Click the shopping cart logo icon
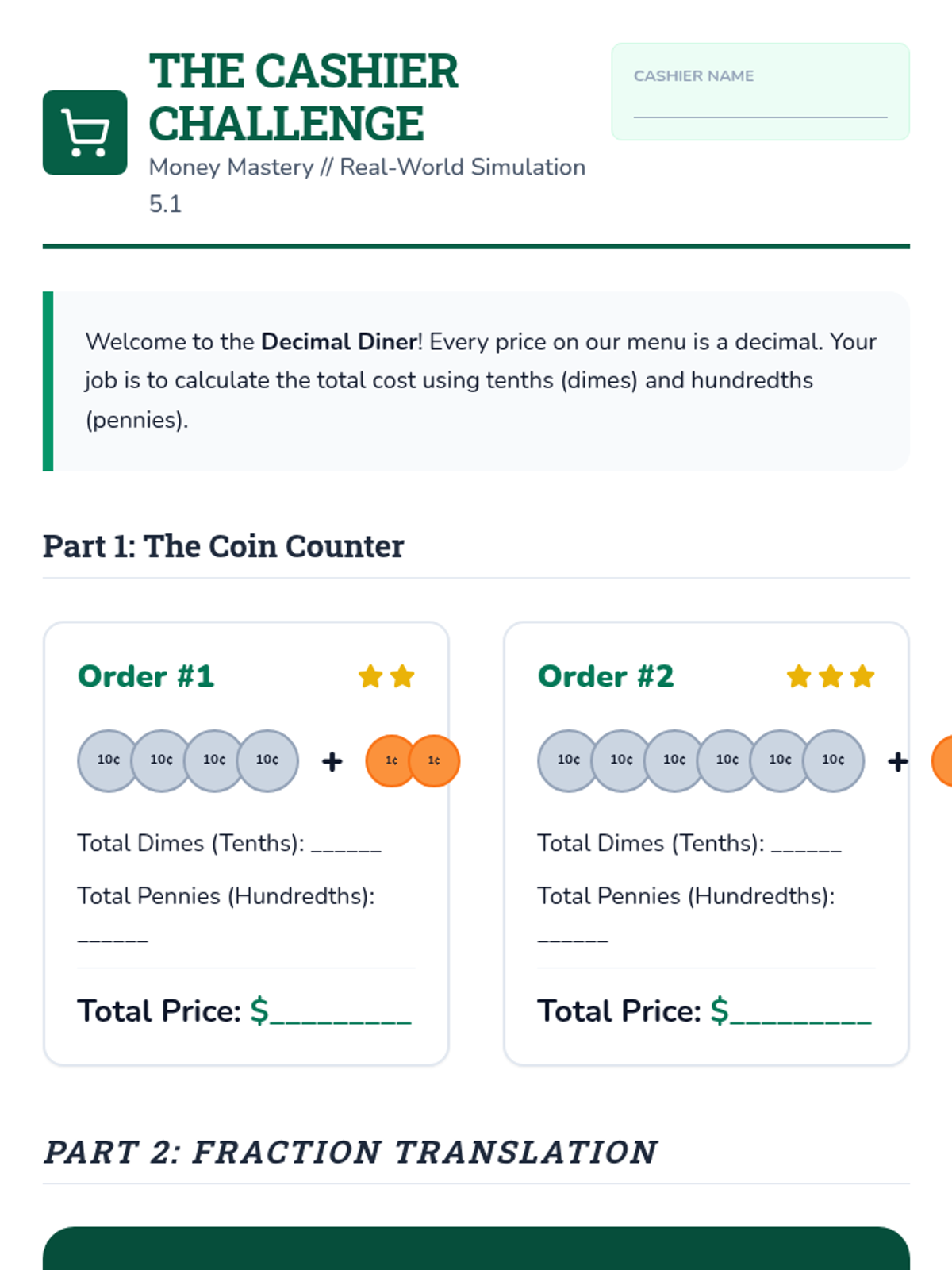 click(85, 133)
